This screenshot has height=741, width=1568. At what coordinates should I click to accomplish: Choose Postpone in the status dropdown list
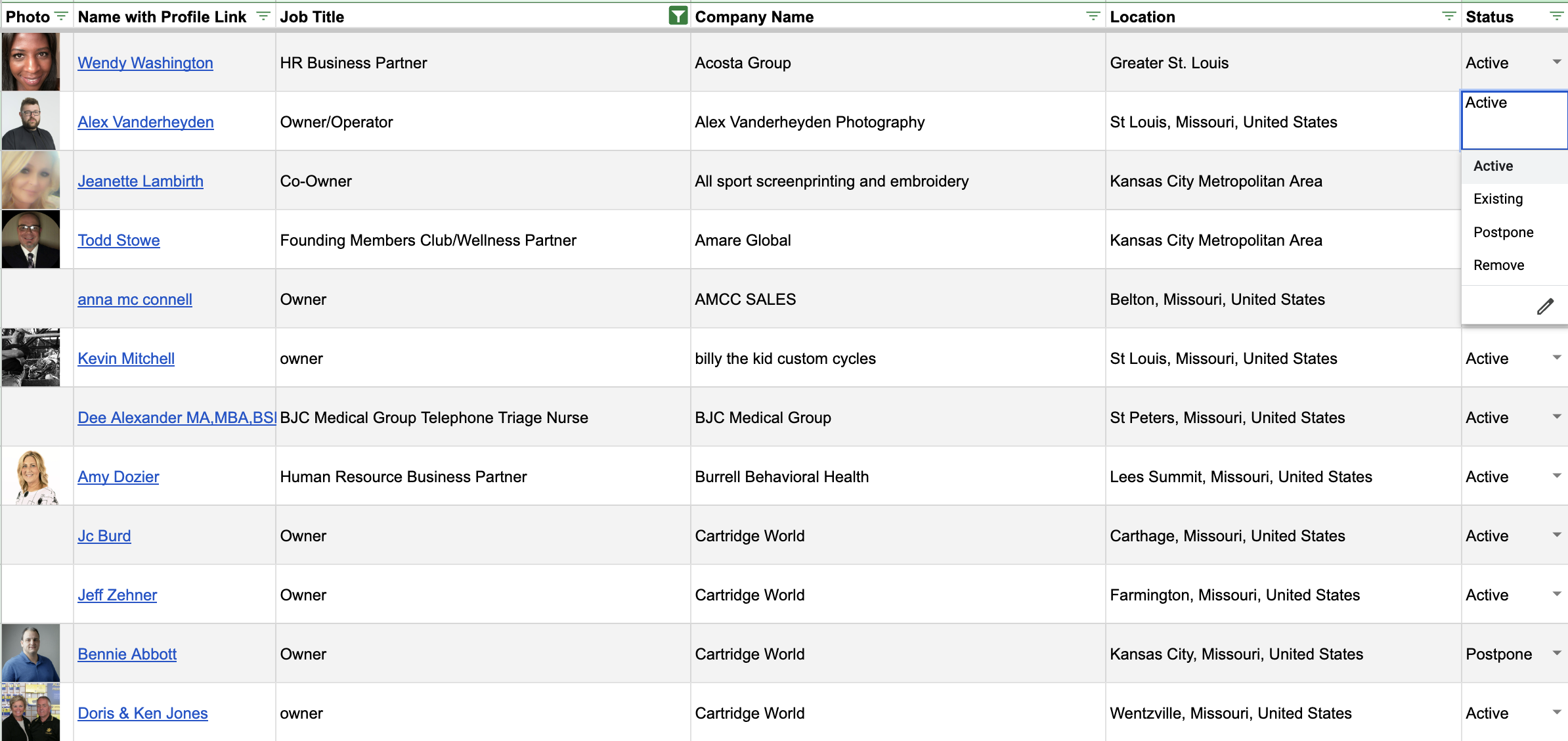point(1514,233)
